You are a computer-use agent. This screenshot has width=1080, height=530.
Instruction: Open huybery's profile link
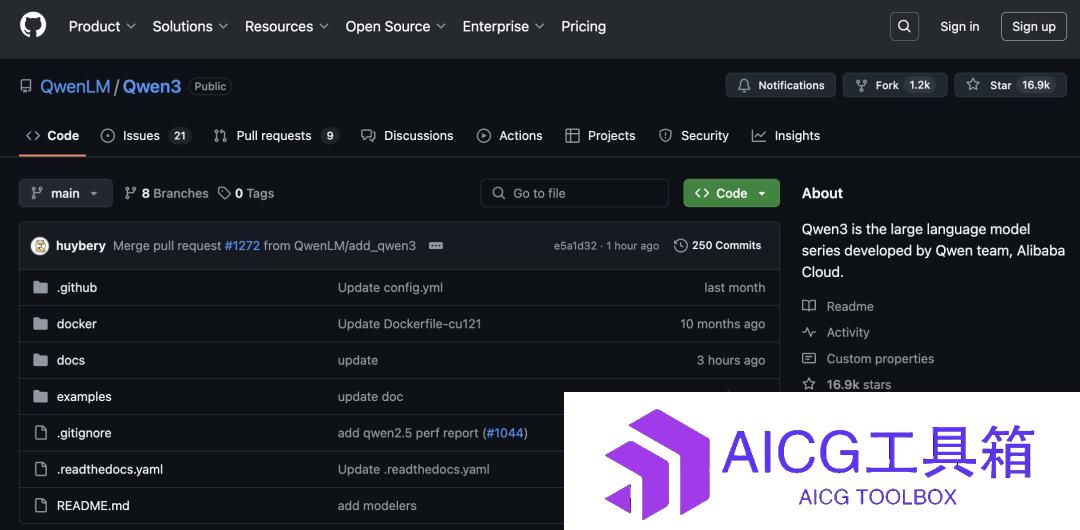[x=81, y=246]
